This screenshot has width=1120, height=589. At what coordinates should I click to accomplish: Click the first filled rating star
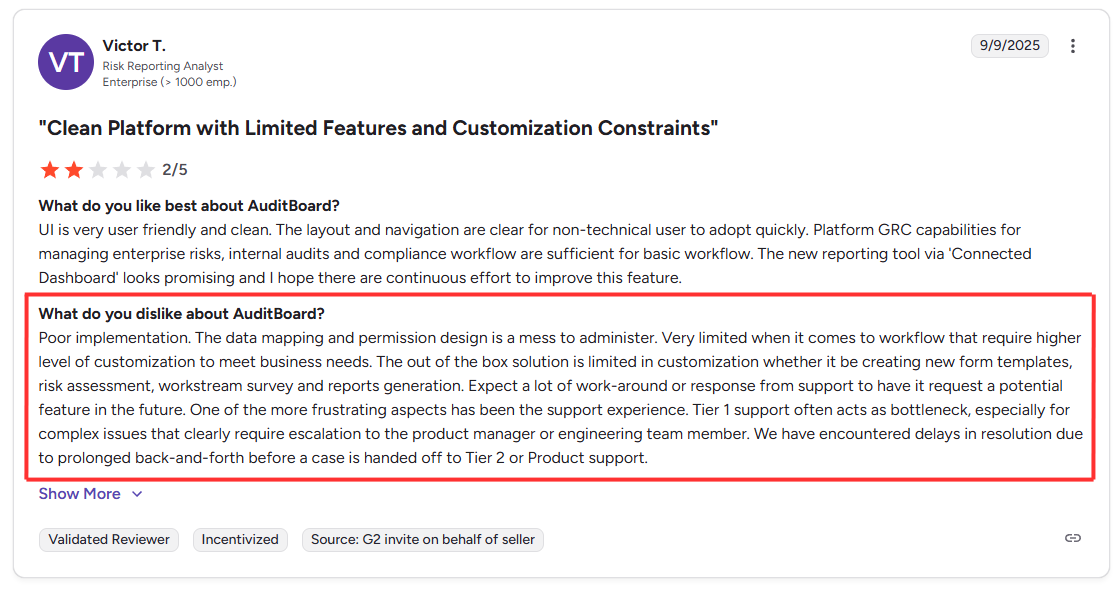[x=49, y=169]
